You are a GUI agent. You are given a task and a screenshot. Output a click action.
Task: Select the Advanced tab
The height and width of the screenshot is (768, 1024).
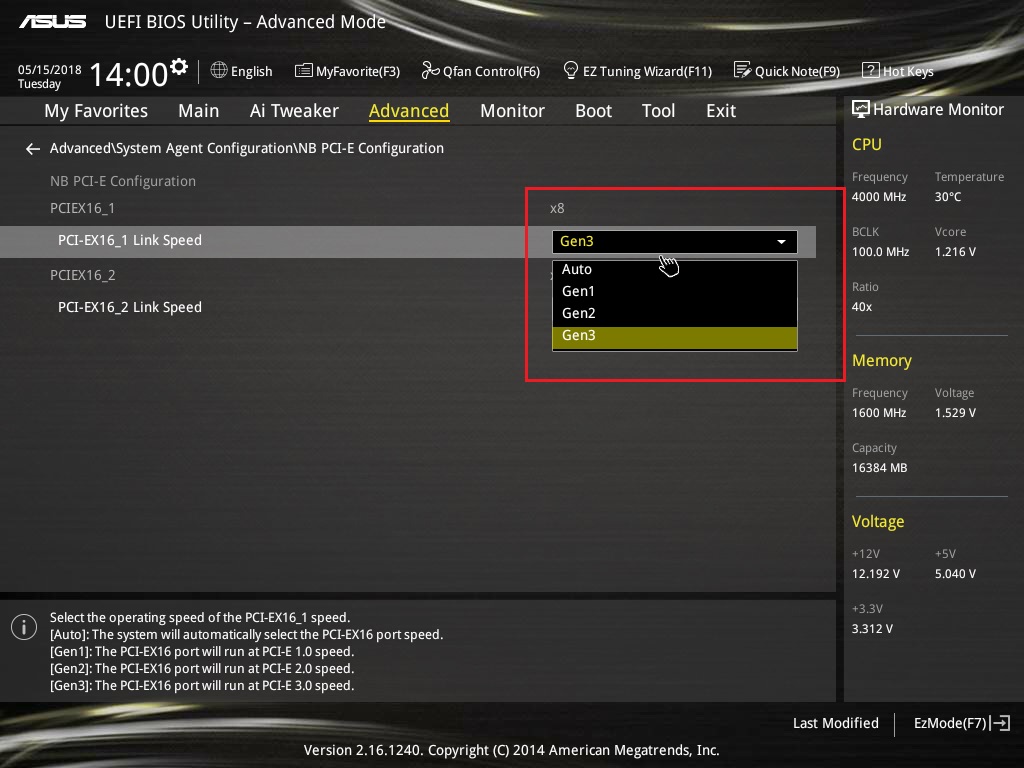(x=409, y=111)
